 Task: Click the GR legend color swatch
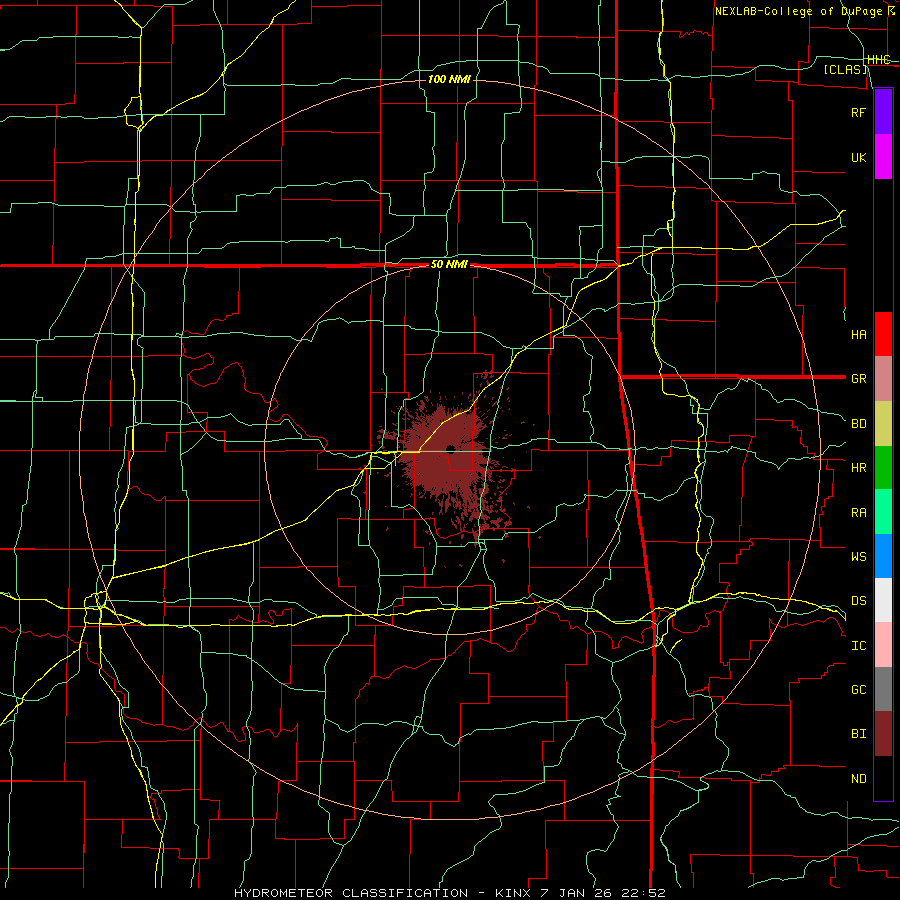[883, 379]
